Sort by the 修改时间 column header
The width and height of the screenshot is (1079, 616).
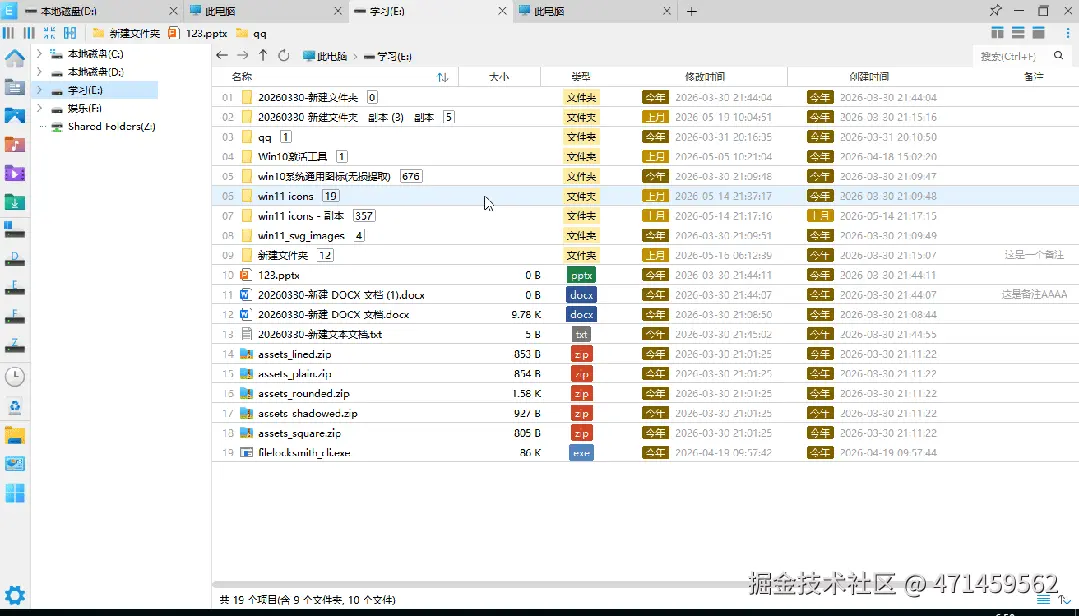coord(705,77)
